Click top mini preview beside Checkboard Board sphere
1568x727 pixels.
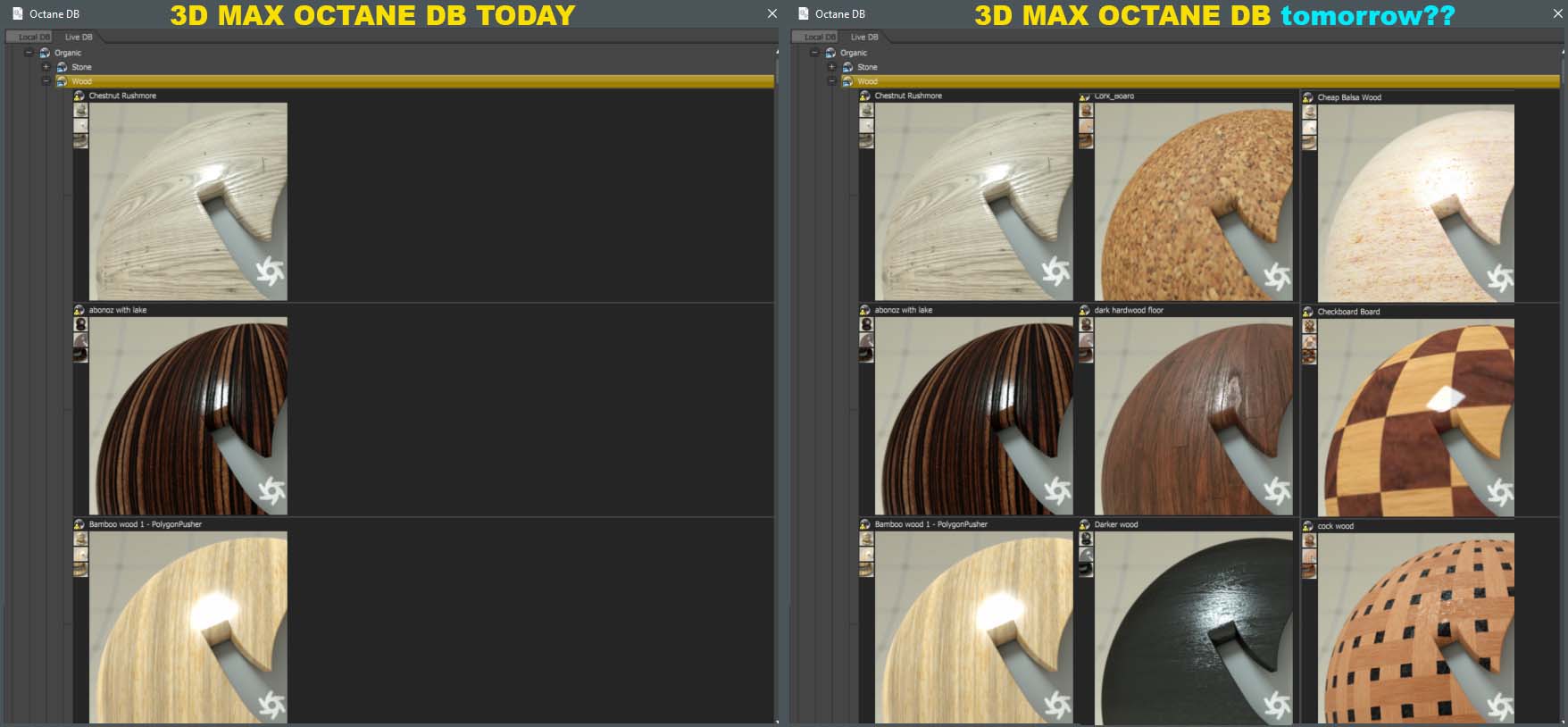coord(1309,326)
